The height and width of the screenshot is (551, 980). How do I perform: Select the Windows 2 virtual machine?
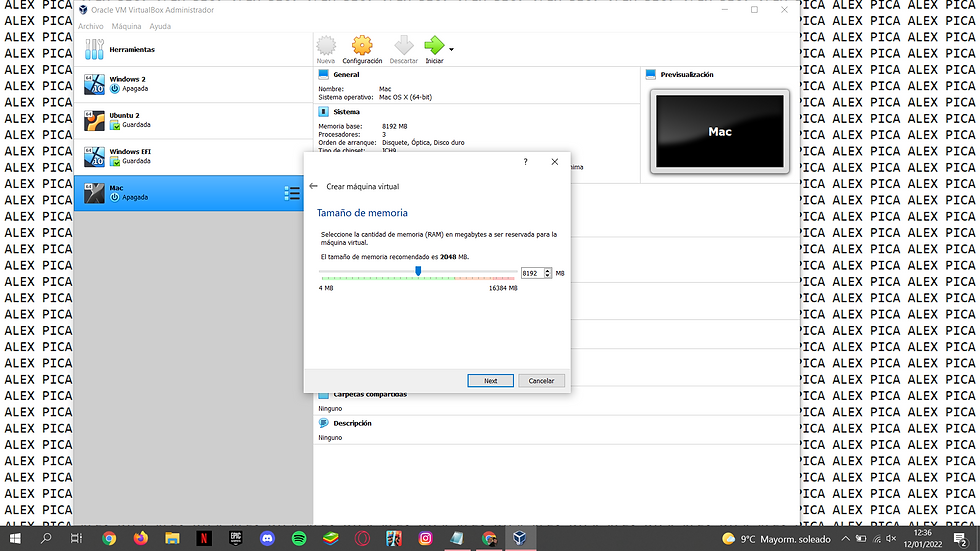coord(194,84)
